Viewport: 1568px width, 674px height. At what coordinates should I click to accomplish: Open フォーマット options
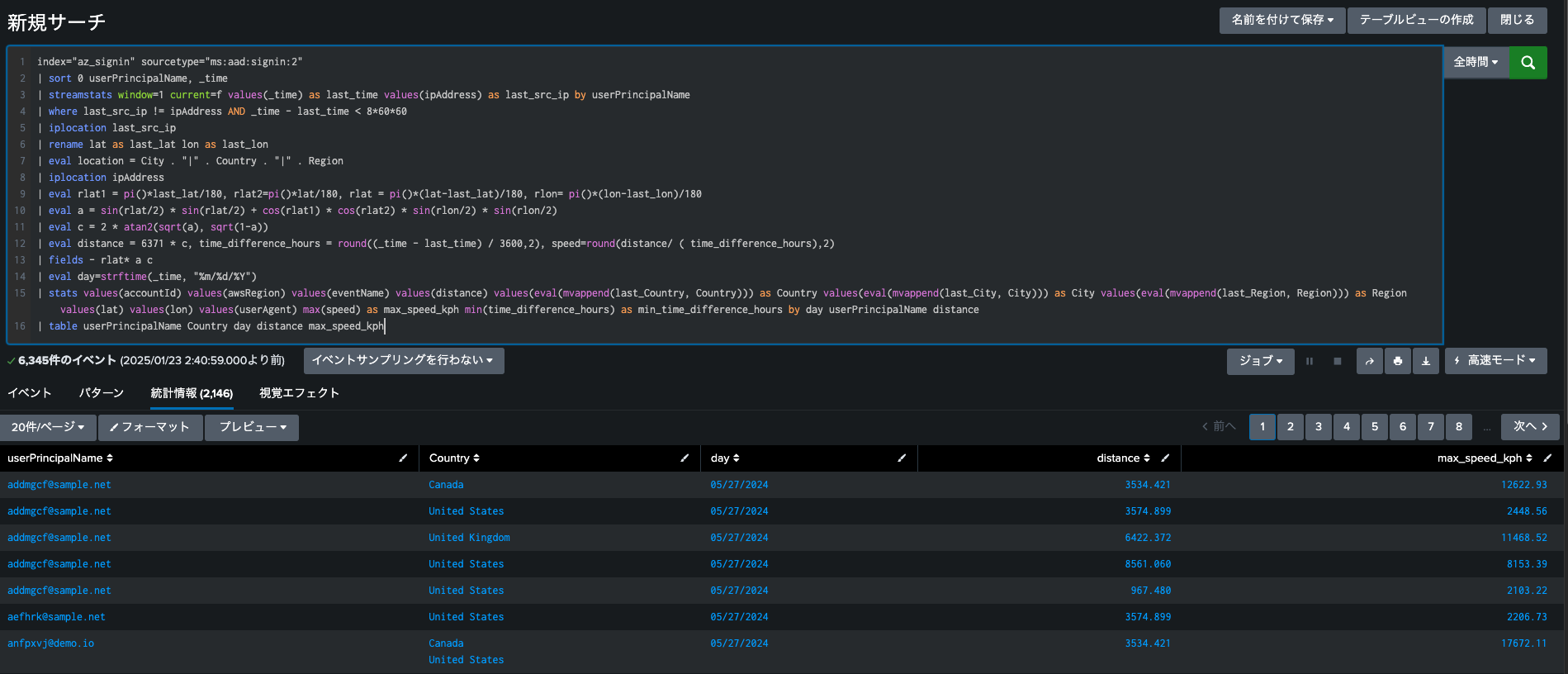pyautogui.click(x=150, y=427)
